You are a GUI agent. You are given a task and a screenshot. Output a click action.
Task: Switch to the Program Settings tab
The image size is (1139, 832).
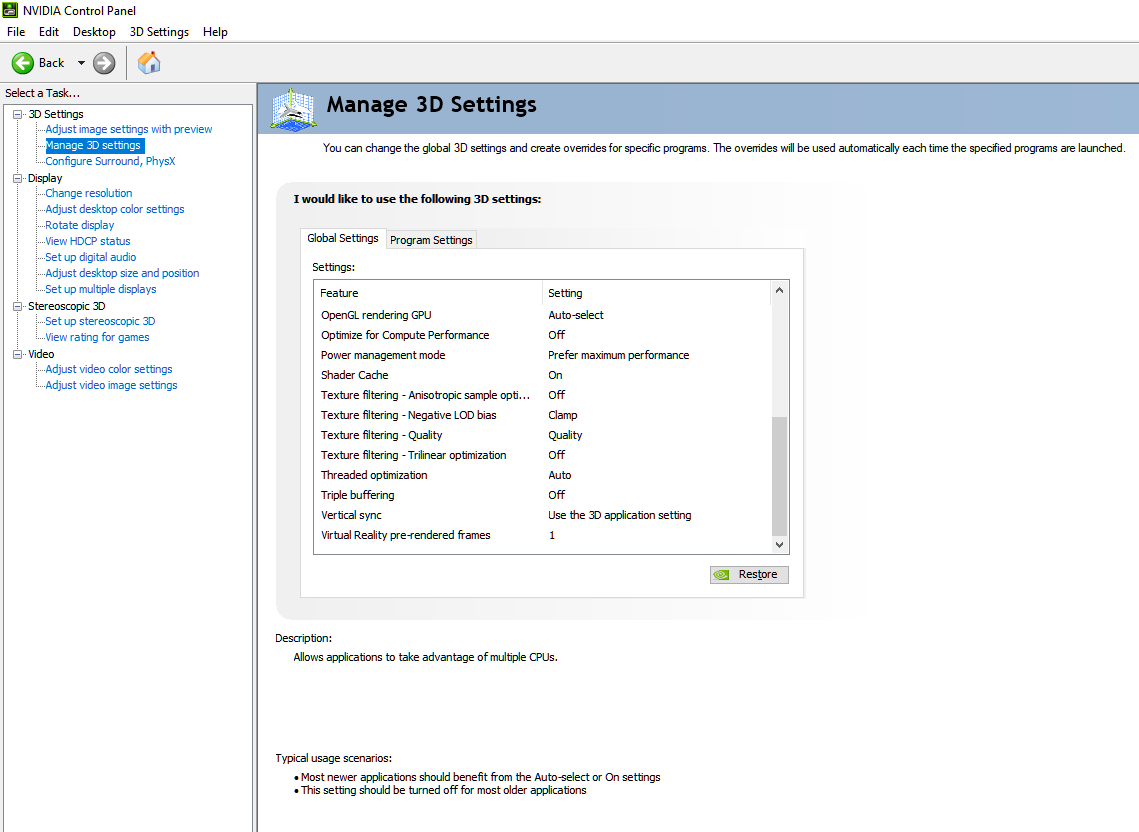[x=431, y=240]
